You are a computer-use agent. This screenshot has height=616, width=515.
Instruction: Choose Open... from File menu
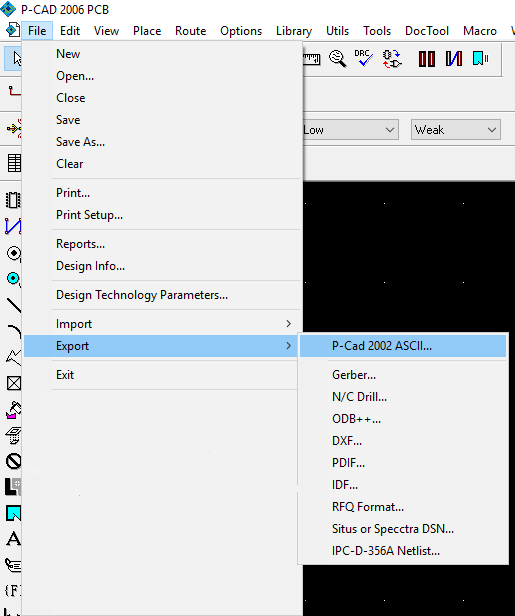click(x=162, y=76)
